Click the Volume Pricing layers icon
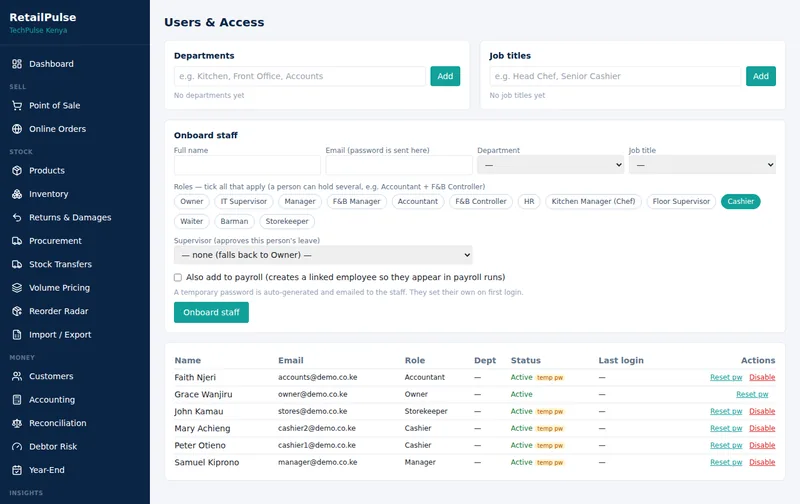The height and width of the screenshot is (504, 800). click(x=17, y=288)
